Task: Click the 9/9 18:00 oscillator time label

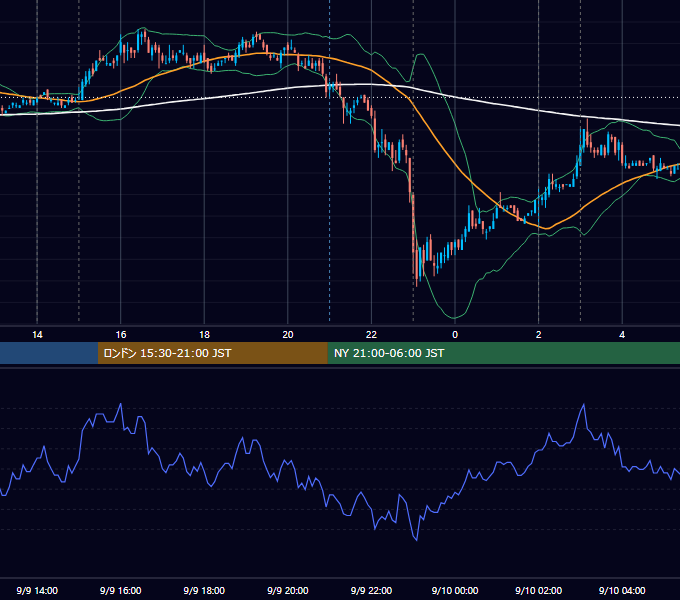Action: (x=204, y=590)
